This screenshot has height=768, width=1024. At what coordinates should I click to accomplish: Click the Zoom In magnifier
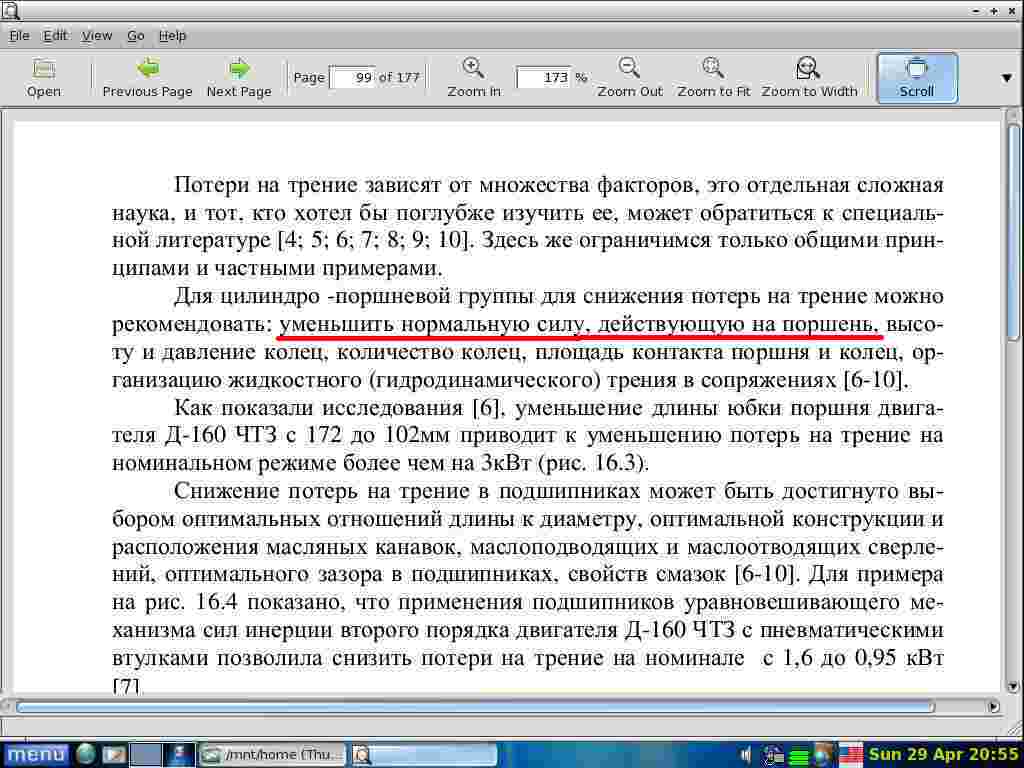coord(473,78)
